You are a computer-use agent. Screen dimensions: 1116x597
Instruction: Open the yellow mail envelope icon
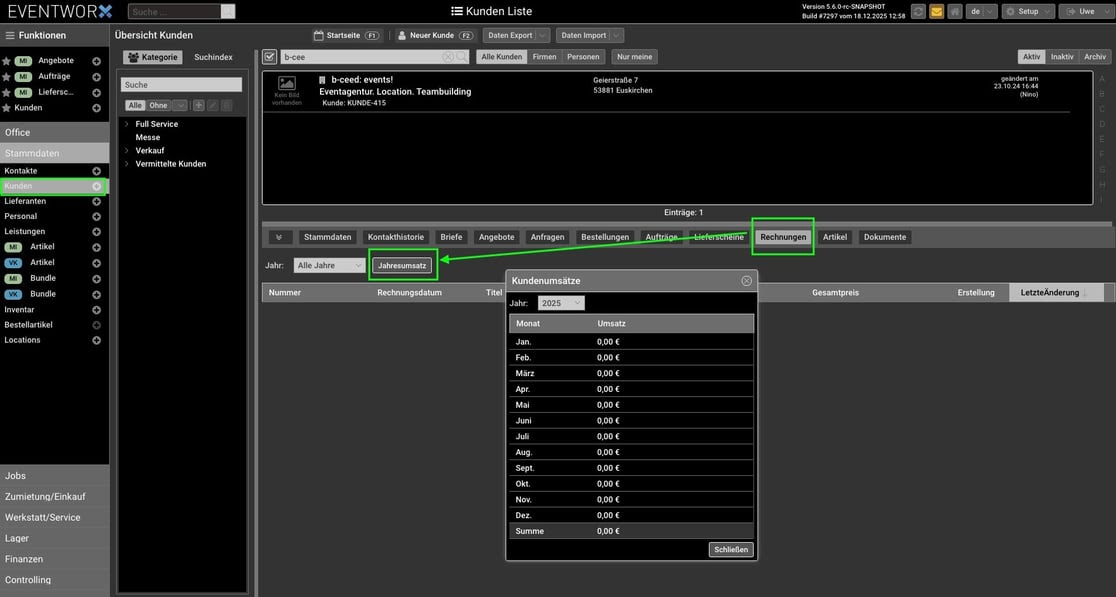[936, 11]
